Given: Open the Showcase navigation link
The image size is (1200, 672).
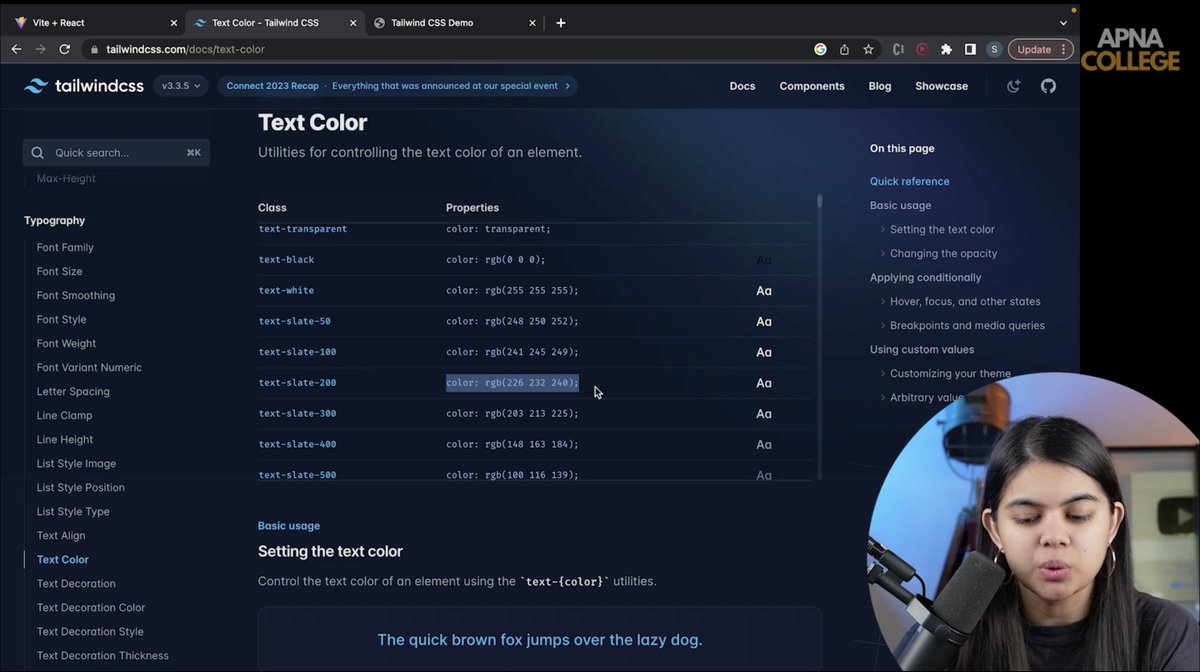Looking at the screenshot, I should pyautogui.click(x=942, y=86).
